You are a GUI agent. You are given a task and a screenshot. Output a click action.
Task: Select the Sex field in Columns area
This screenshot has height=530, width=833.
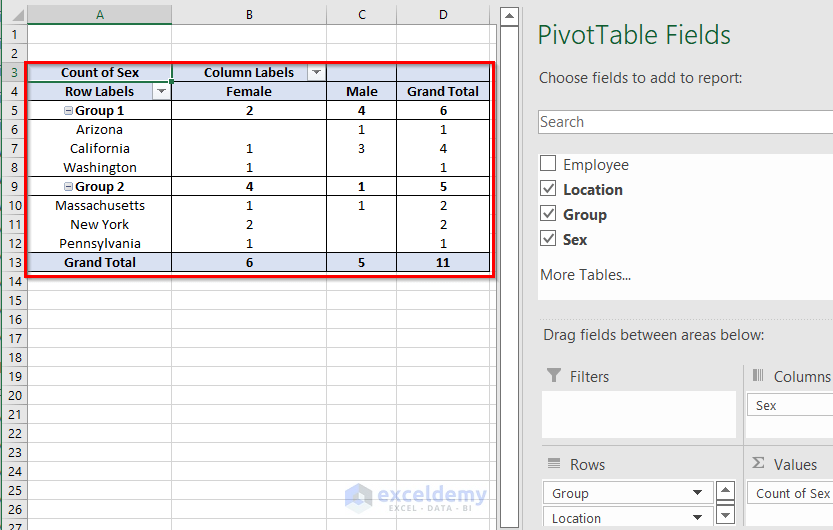[x=789, y=406]
